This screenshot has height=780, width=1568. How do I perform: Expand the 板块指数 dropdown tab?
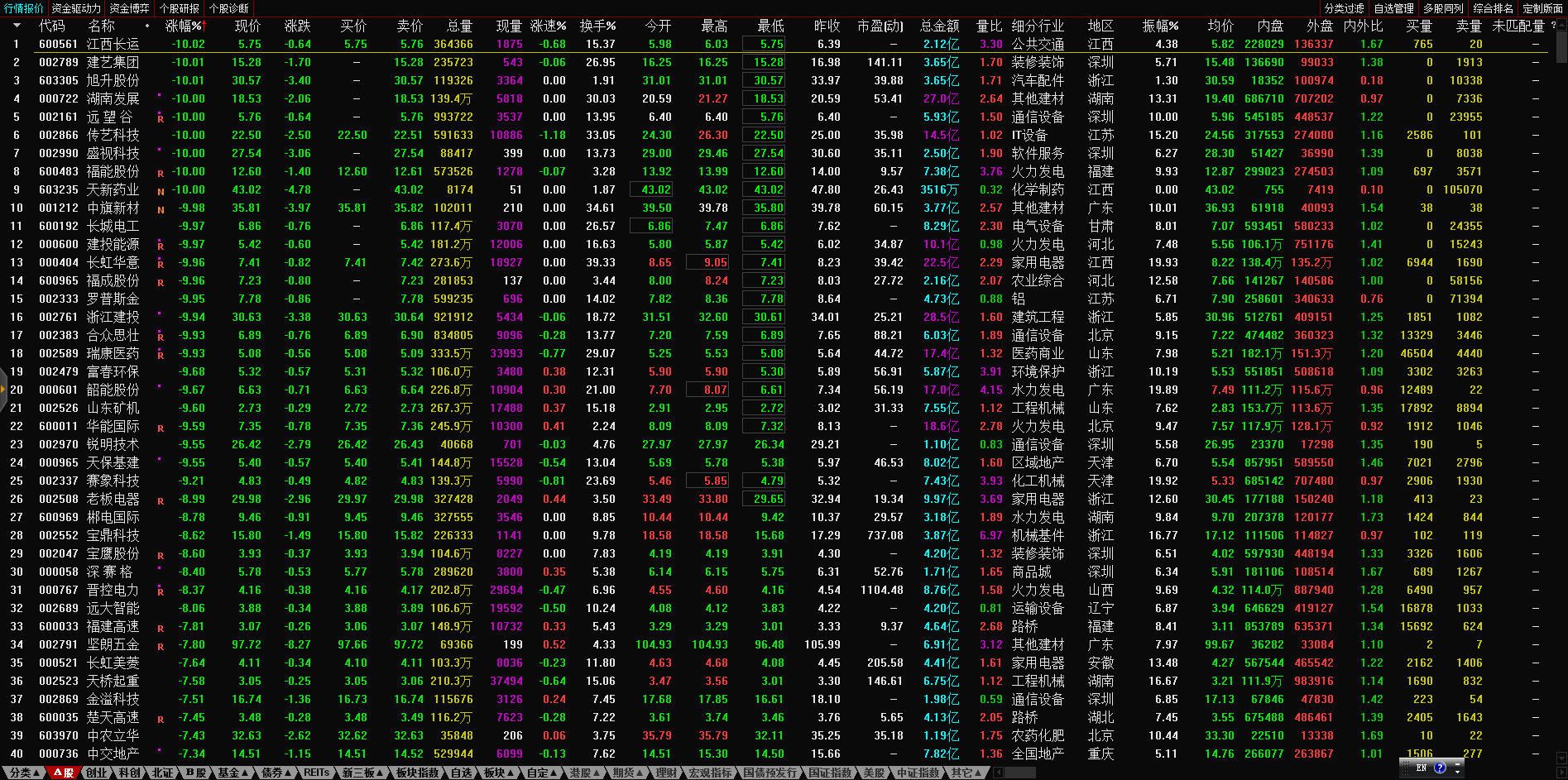pos(420,773)
